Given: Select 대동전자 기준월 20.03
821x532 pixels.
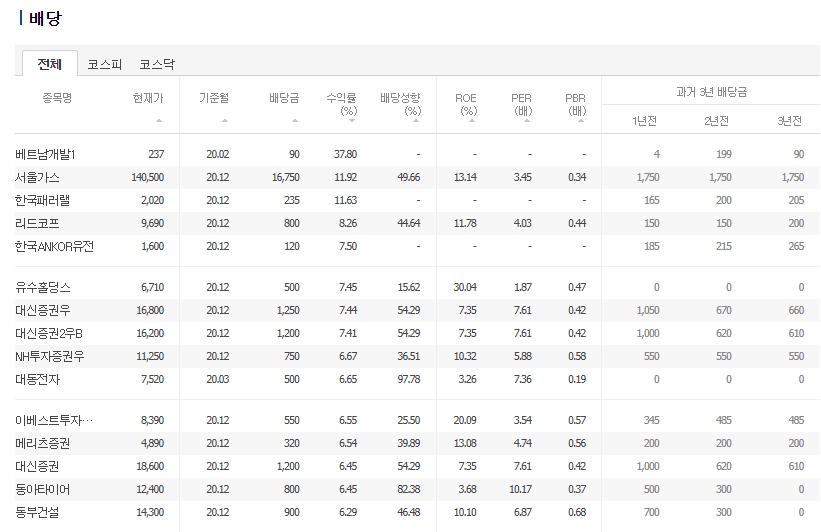Looking at the screenshot, I should (x=218, y=380).
